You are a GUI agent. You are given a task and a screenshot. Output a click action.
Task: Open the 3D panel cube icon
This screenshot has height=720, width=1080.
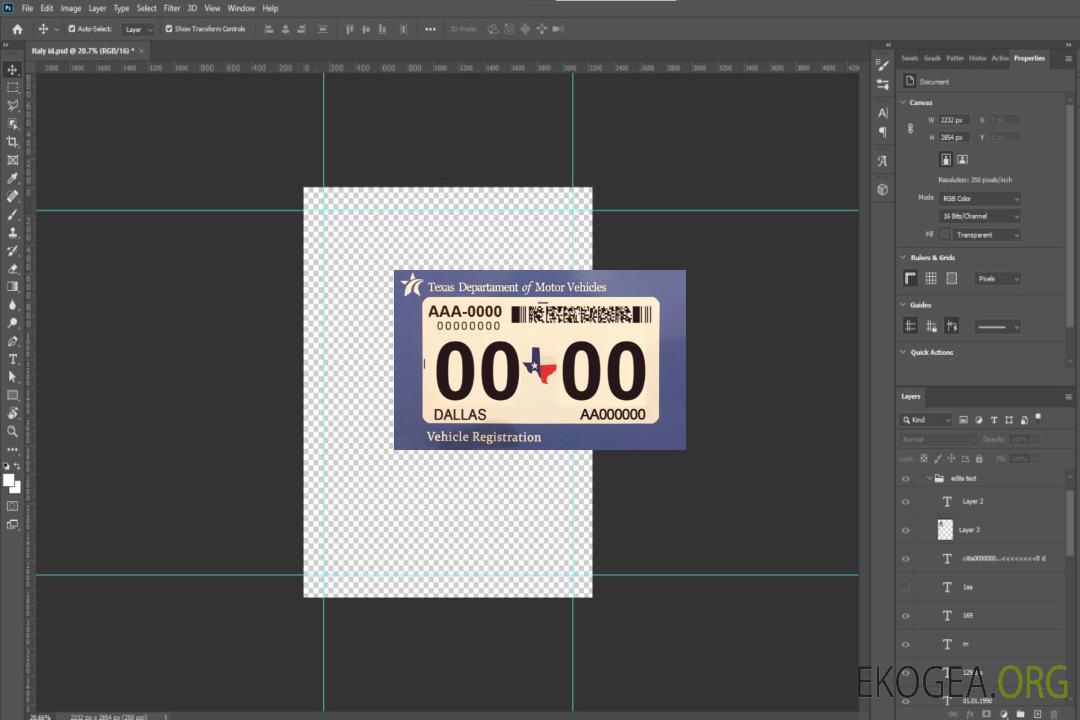[882, 189]
